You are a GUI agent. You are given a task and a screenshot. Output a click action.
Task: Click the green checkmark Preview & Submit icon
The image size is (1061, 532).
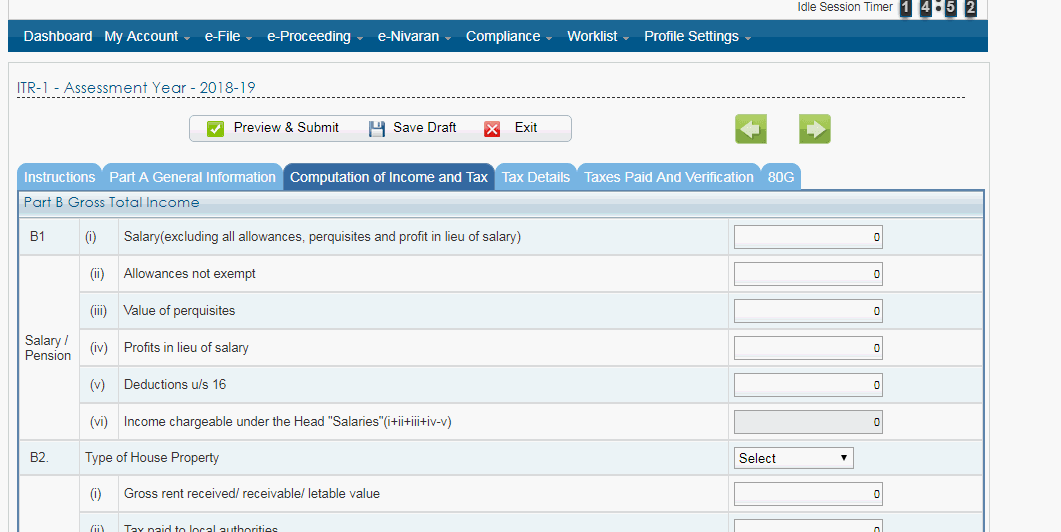point(215,129)
